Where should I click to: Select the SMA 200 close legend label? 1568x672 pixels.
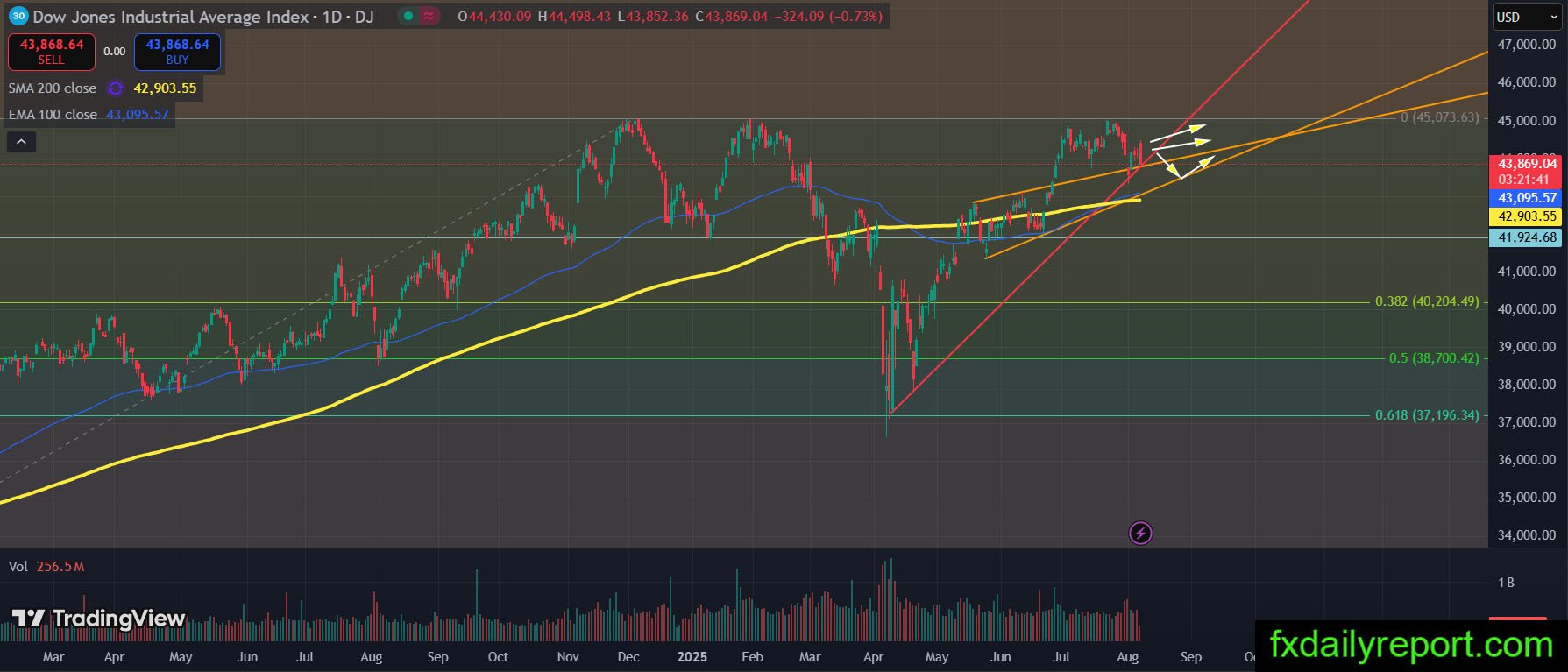pos(53,88)
